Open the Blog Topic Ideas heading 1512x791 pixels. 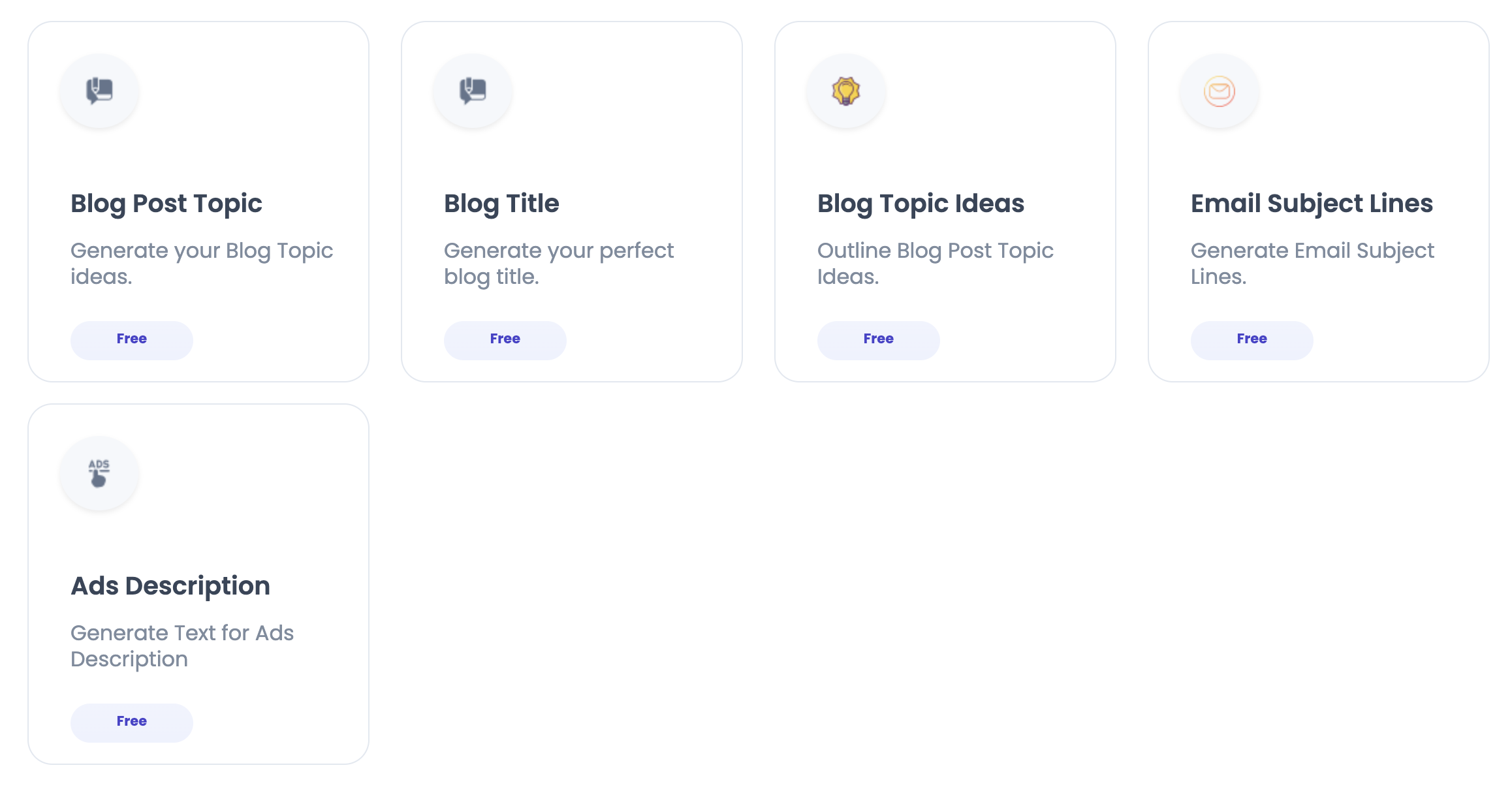[x=921, y=204]
